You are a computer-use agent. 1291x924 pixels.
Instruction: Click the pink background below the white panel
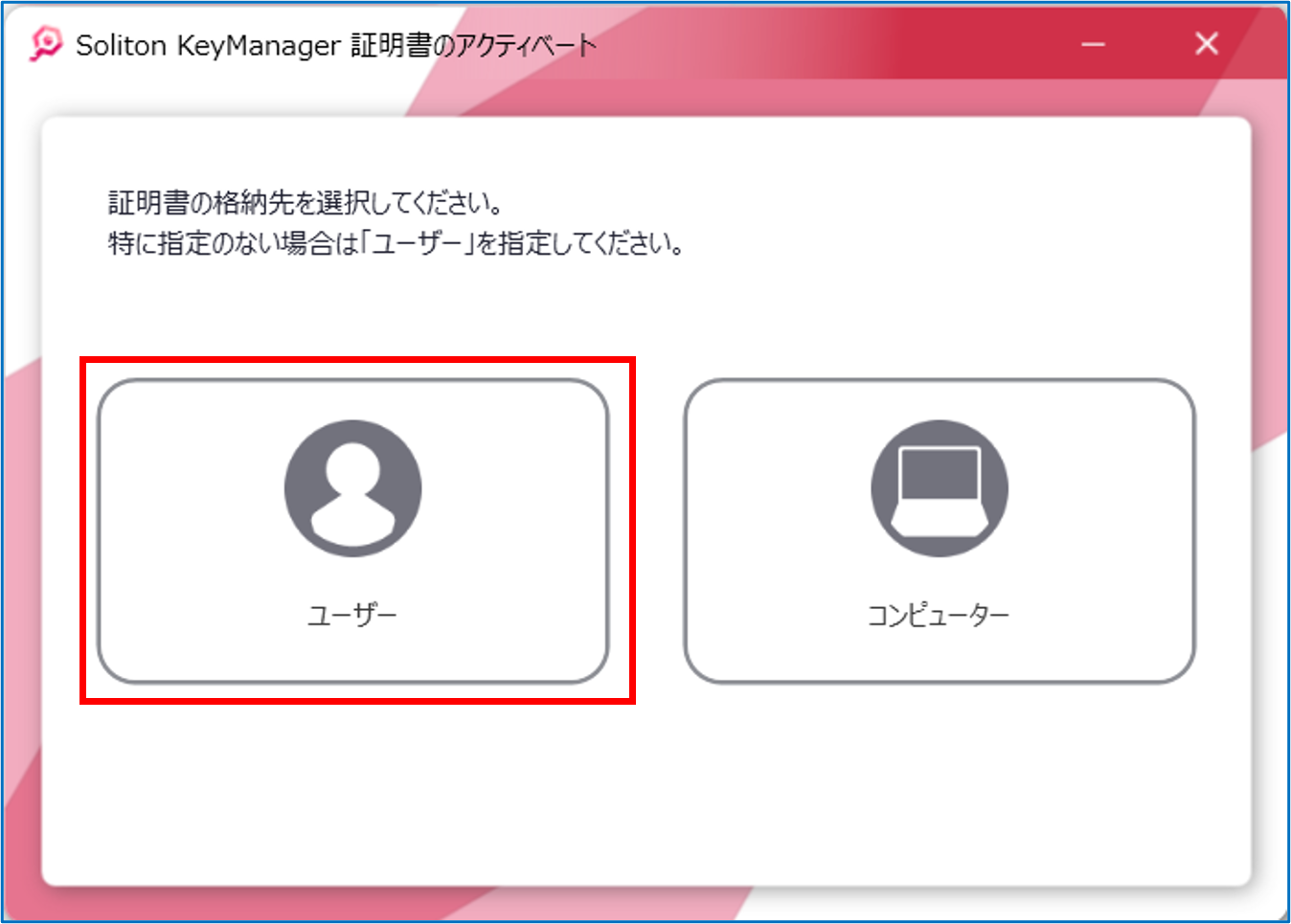pos(383,905)
